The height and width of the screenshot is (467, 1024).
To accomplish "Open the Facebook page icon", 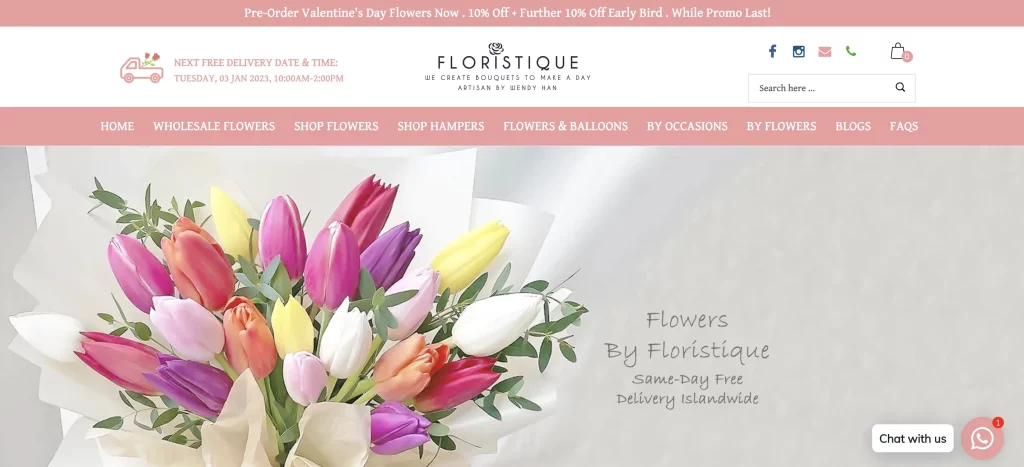I will point(772,51).
